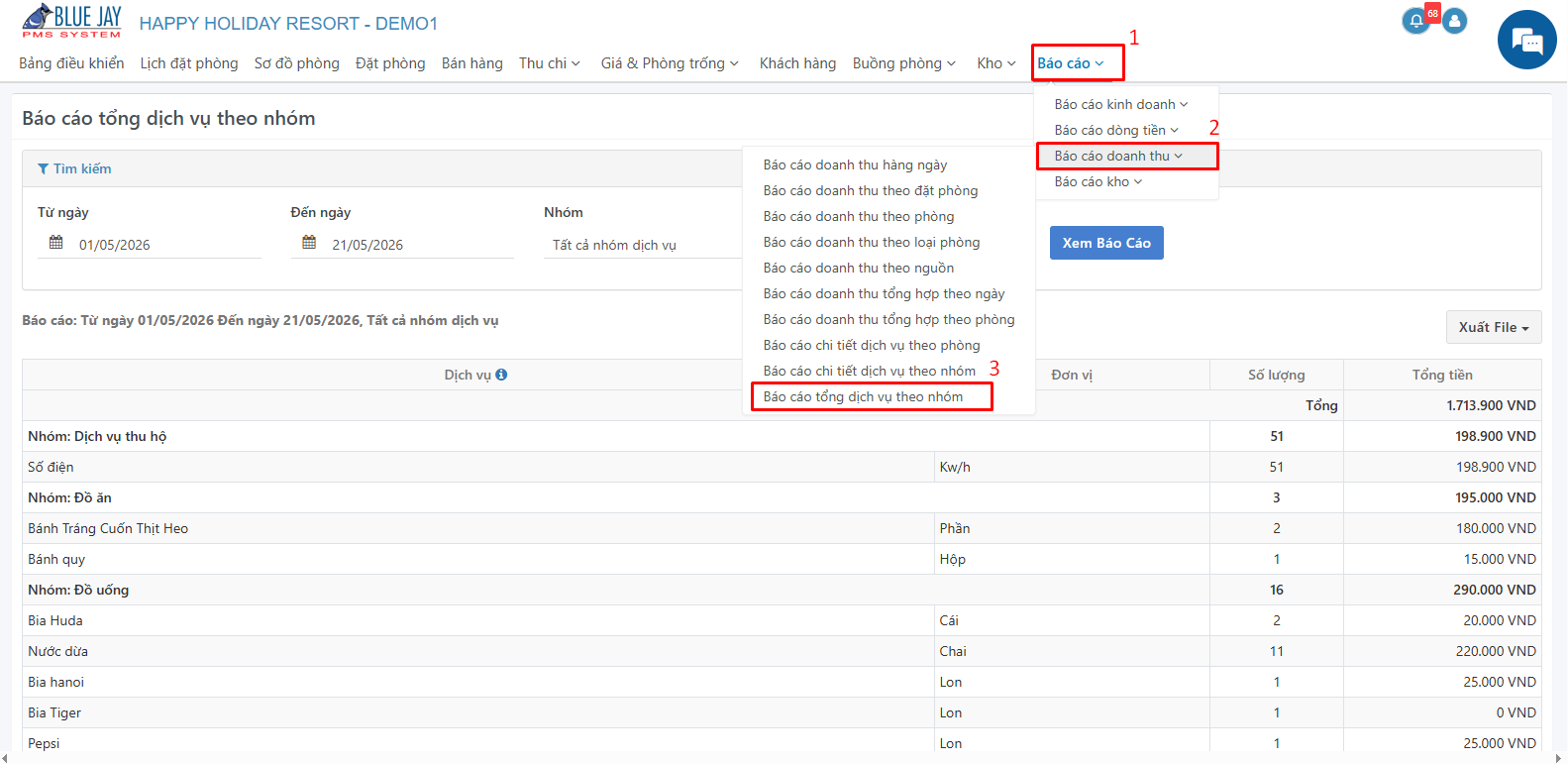Select Báo cáo doanh thu tổng hợp theo ngày

(x=884, y=293)
